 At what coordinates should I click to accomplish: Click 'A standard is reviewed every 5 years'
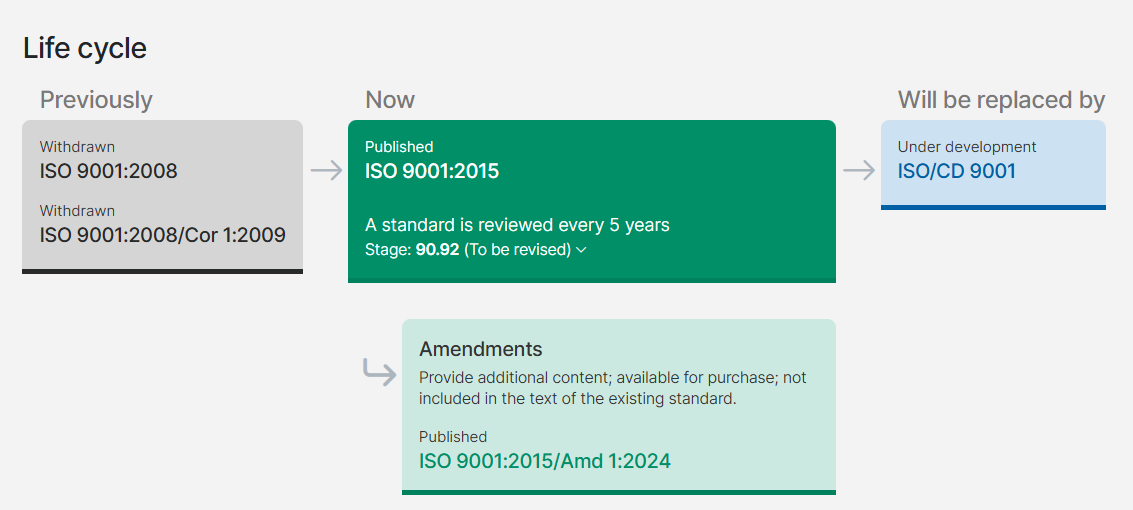(x=517, y=225)
